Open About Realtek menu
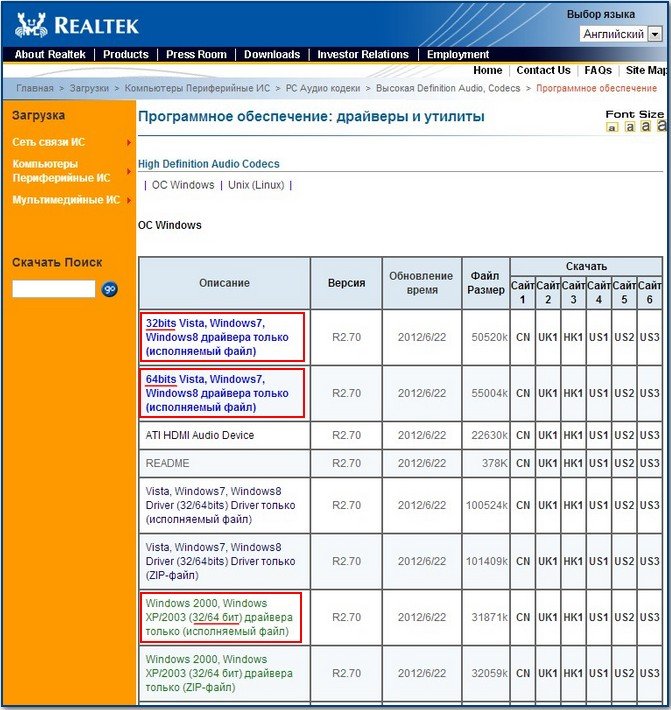The image size is (671, 710). click(x=50, y=54)
